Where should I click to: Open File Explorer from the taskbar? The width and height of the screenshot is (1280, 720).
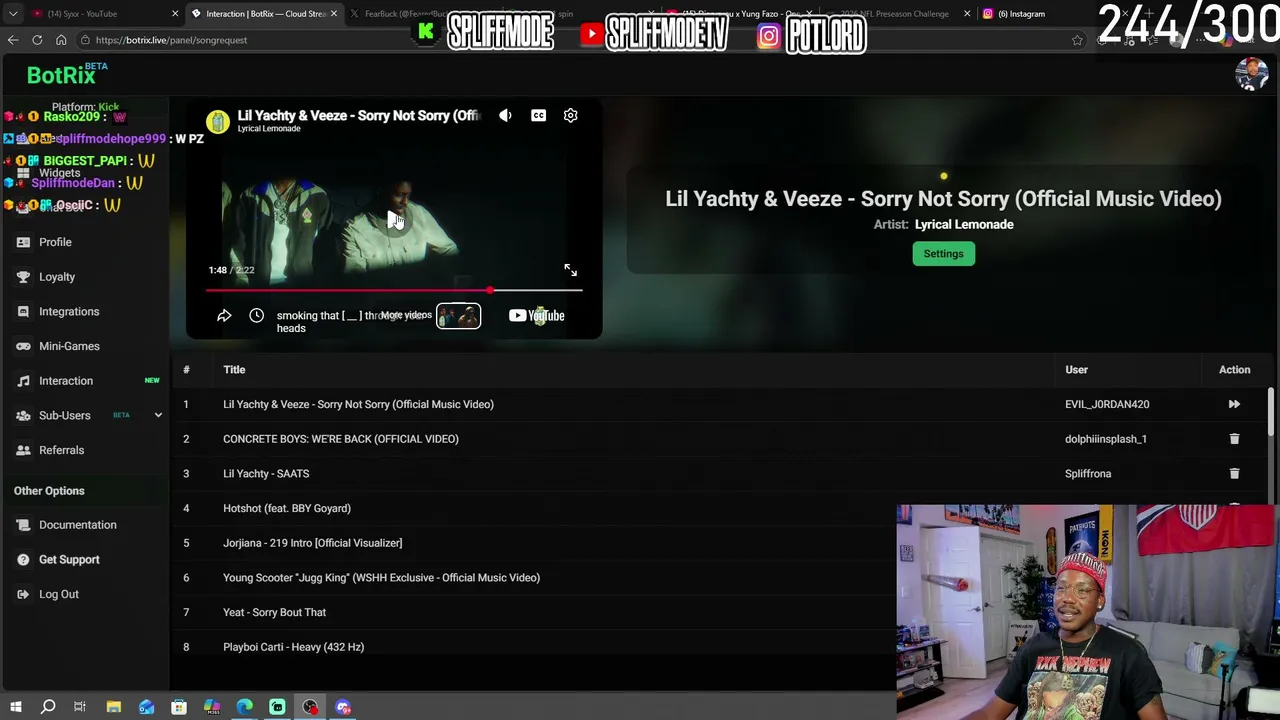(114, 707)
